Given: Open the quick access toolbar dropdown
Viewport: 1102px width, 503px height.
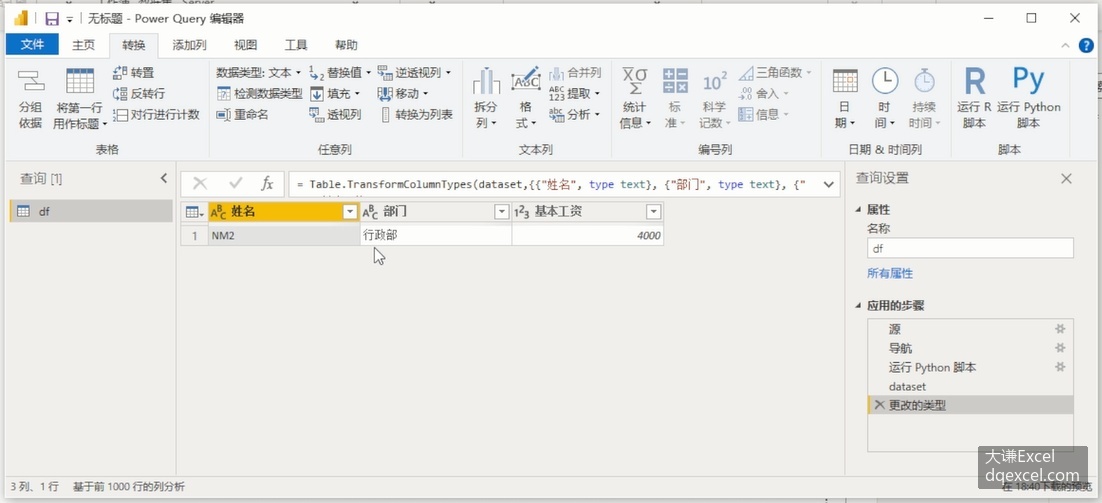Looking at the screenshot, I should pos(70,20).
